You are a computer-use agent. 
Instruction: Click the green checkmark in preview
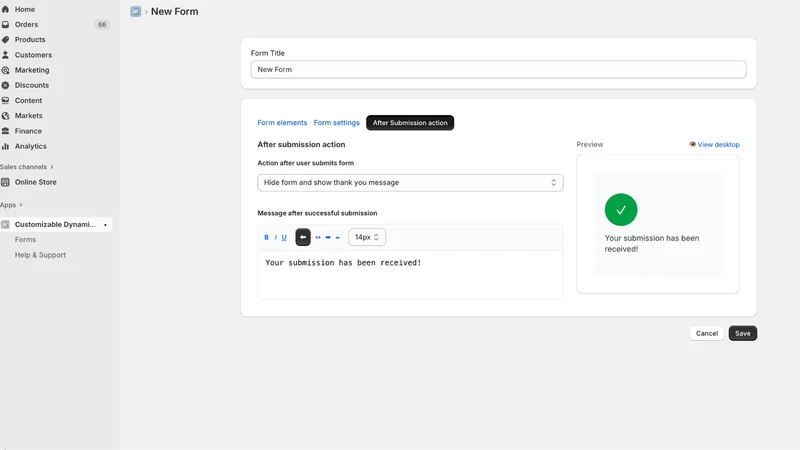pyautogui.click(x=621, y=210)
